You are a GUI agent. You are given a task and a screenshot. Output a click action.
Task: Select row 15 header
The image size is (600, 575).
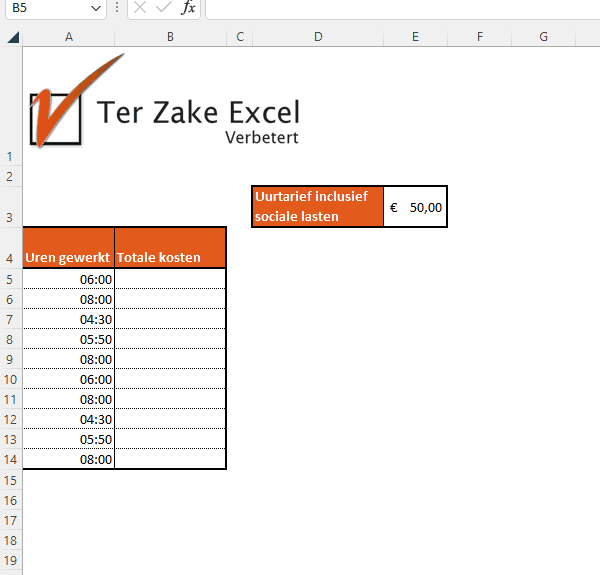tap(11, 480)
